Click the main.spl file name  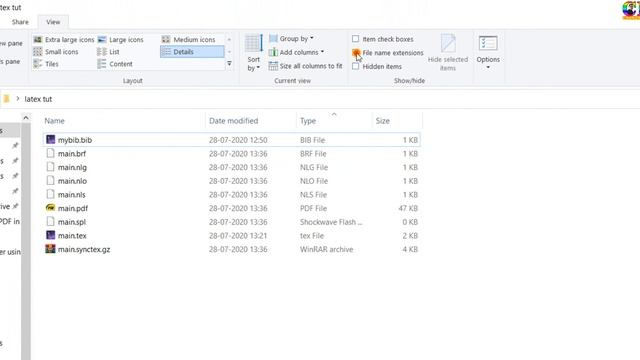coord(72,222)
